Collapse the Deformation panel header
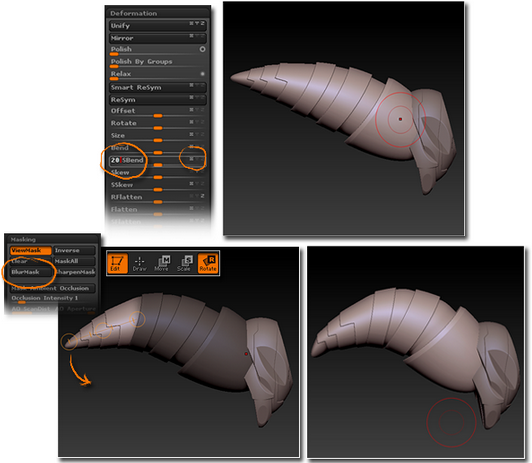The height and width of the screenshot is (463, 532). point(158,13)
